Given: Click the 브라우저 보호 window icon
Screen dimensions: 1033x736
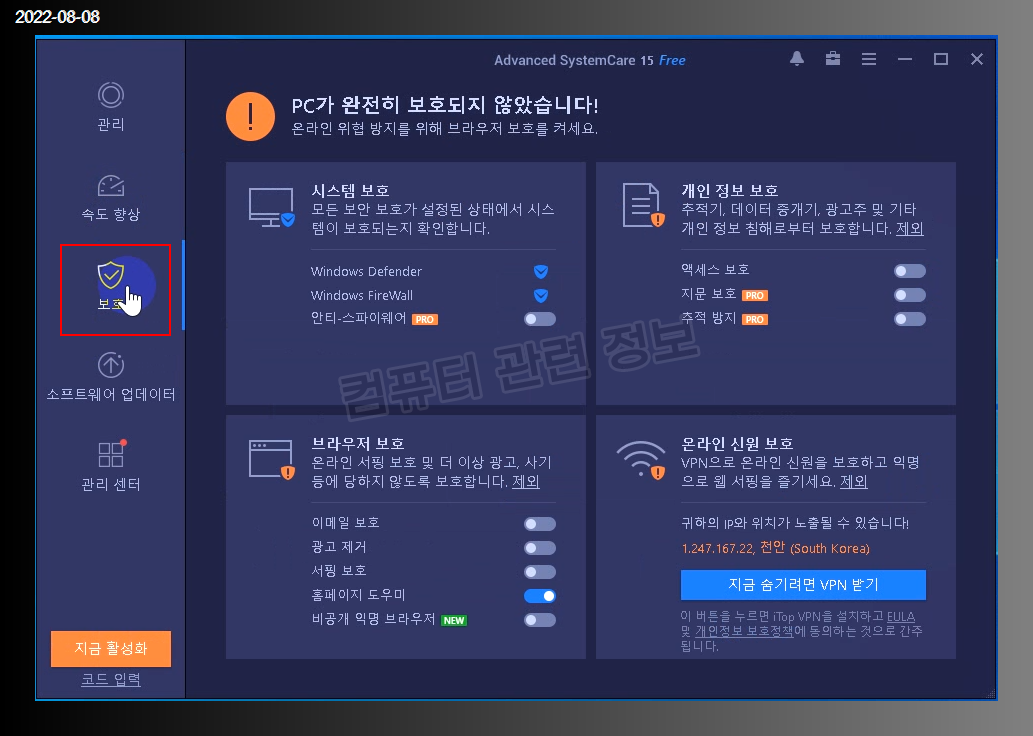Looking at the screenshot, I should click(271, 459).
